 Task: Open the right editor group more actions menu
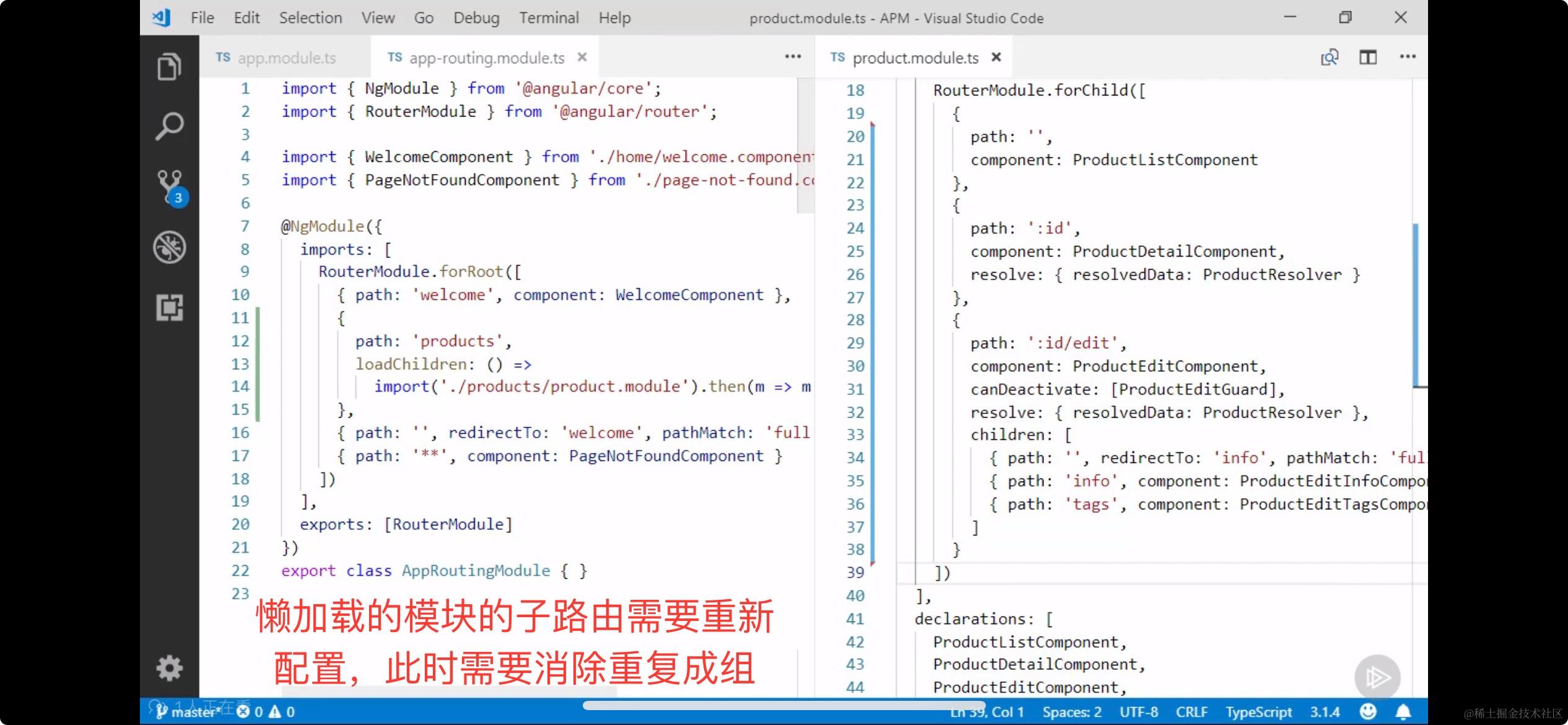point(1407,57)
